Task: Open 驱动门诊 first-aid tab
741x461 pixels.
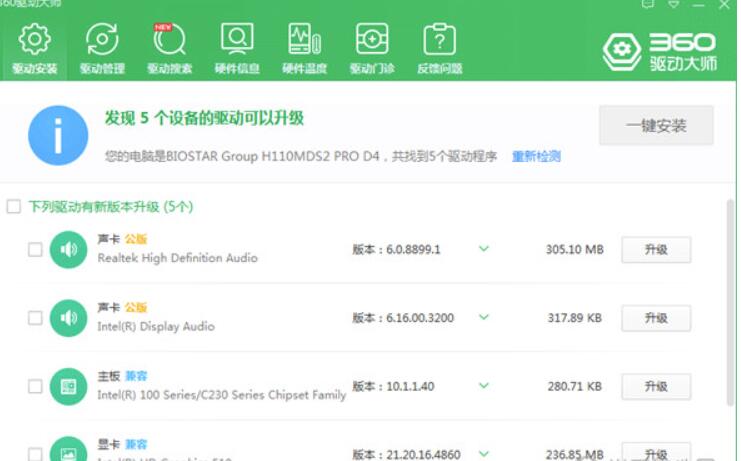Action: tap(372, 49)
